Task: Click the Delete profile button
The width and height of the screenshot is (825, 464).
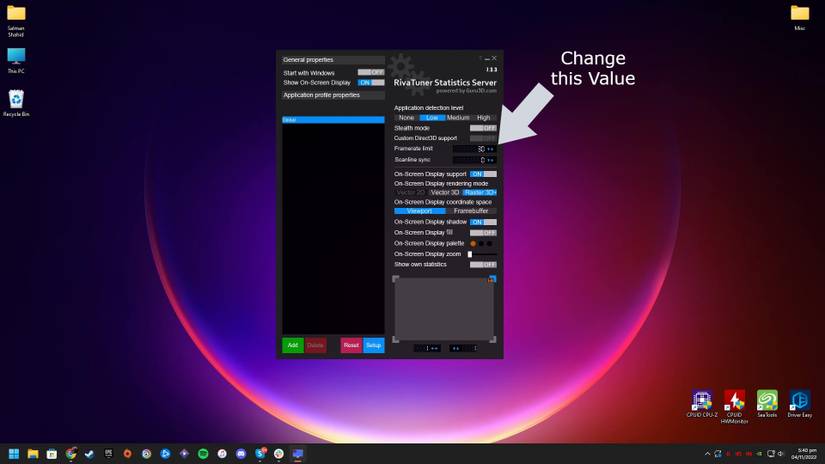Action: [315, 345]
